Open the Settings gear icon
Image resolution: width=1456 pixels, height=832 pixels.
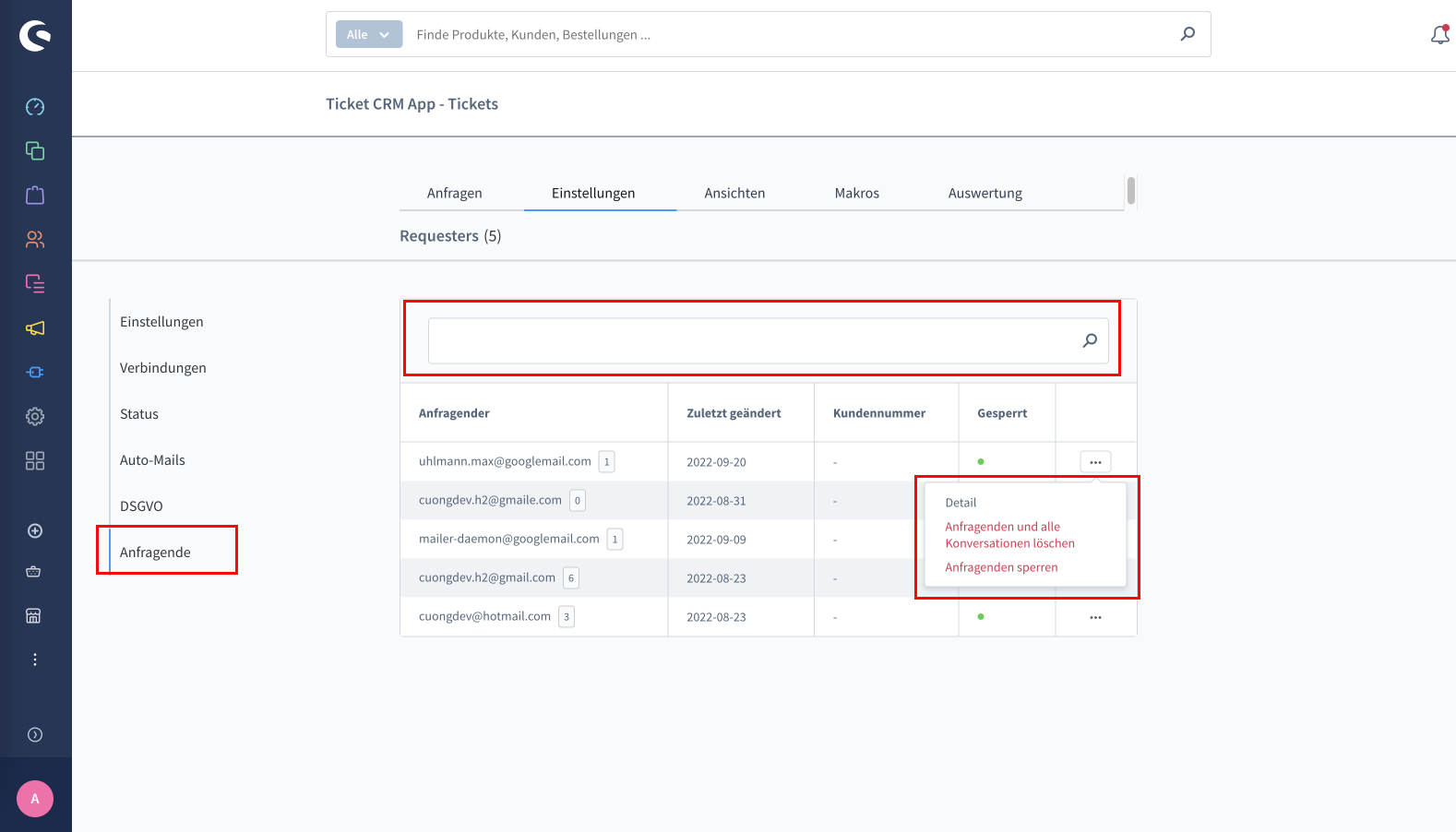pyautogui.click(x=35, y=417)
